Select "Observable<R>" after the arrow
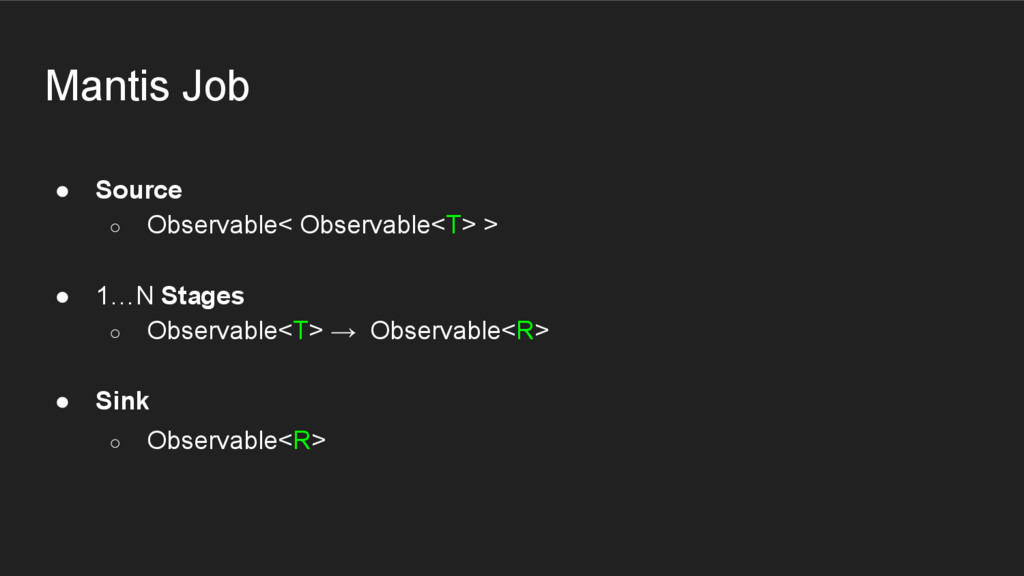The width and height of the screenshot is (1024, 576). (x=459, y=331)
